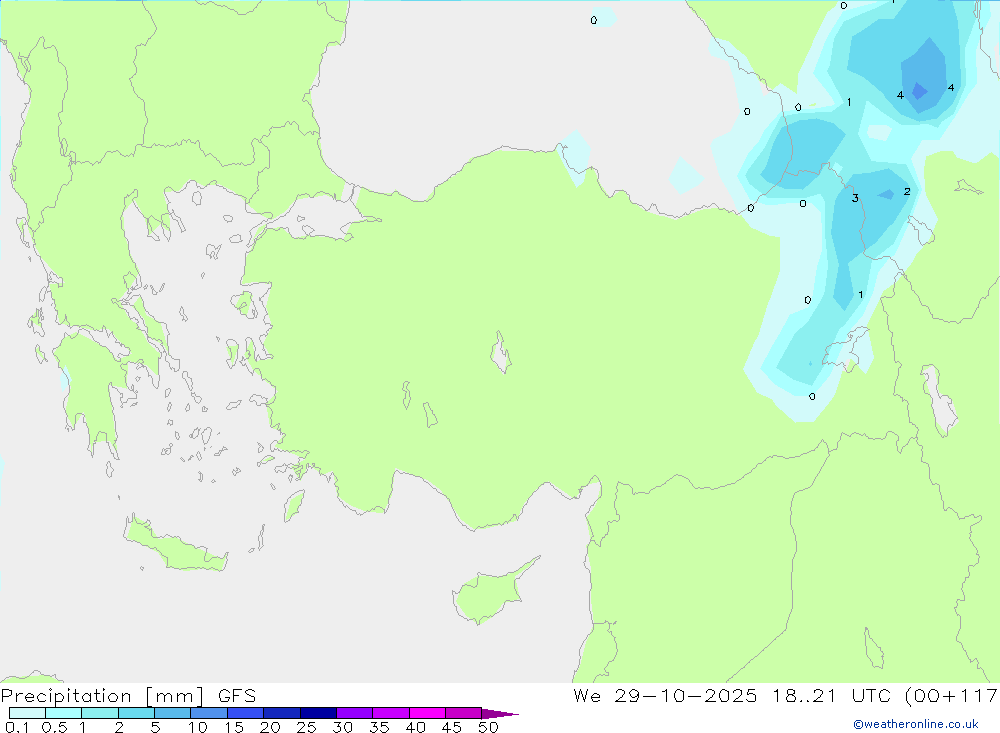
Task: Click the '0.5' legend scale label
Action: click(54, 727)
